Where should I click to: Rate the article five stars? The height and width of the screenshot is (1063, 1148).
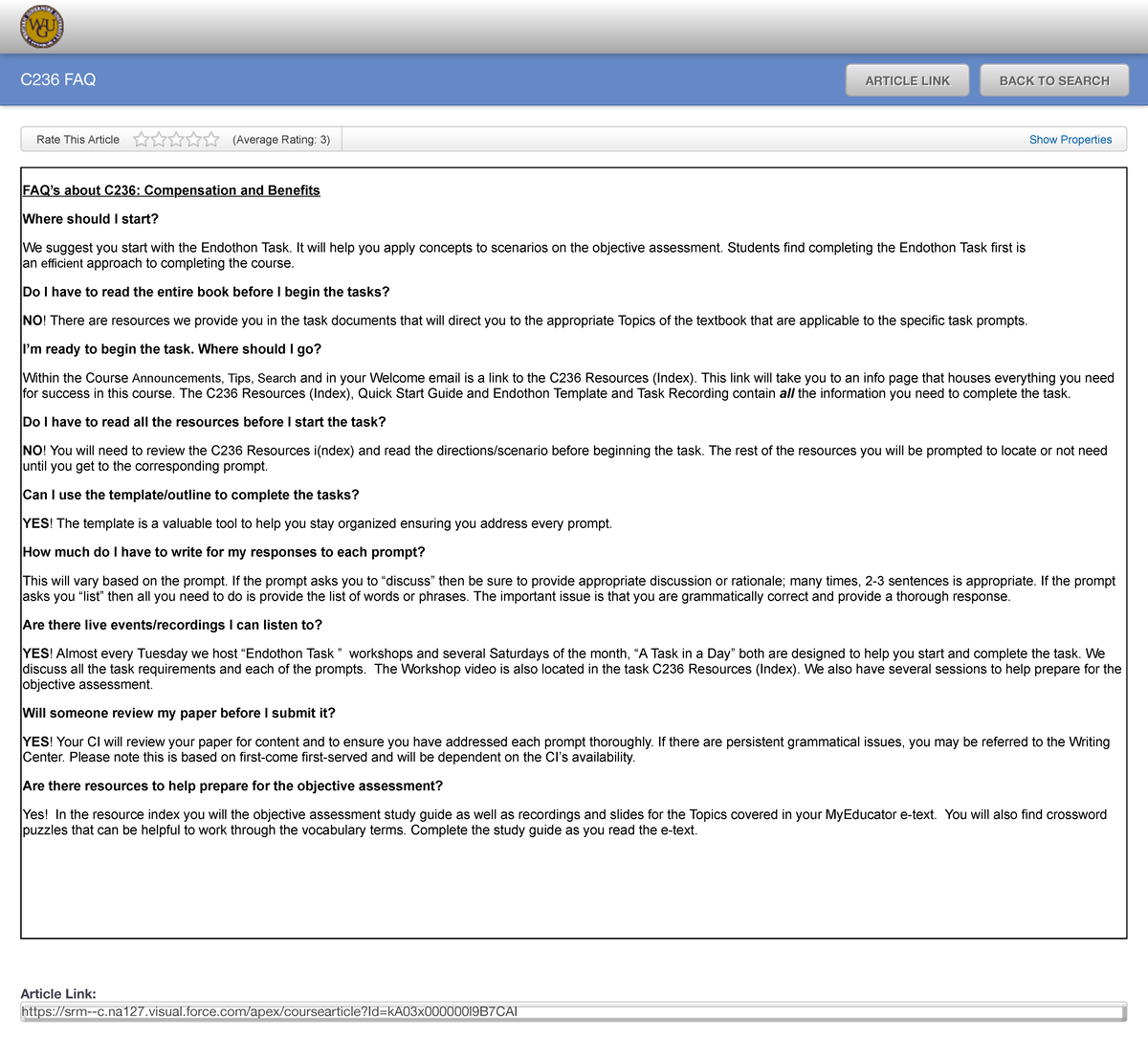(211, 140)
